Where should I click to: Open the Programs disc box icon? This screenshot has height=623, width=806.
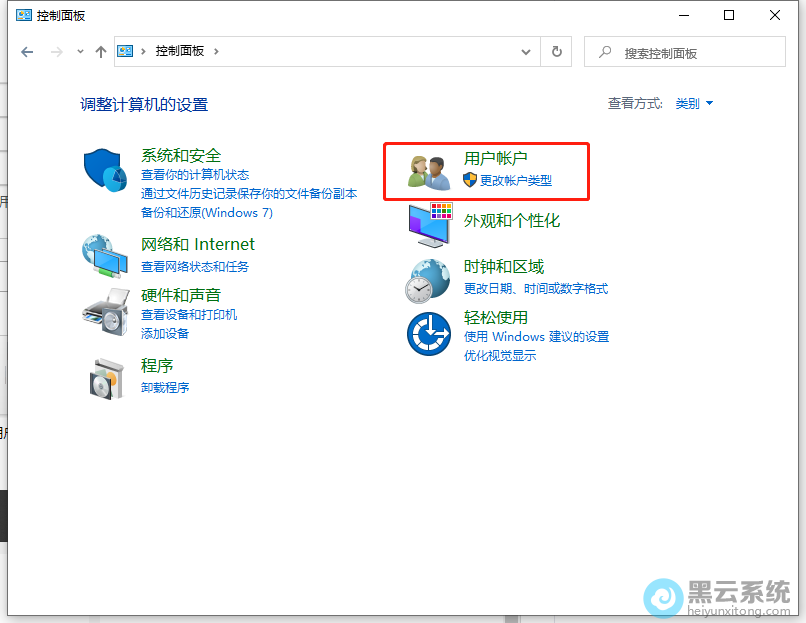105,378
